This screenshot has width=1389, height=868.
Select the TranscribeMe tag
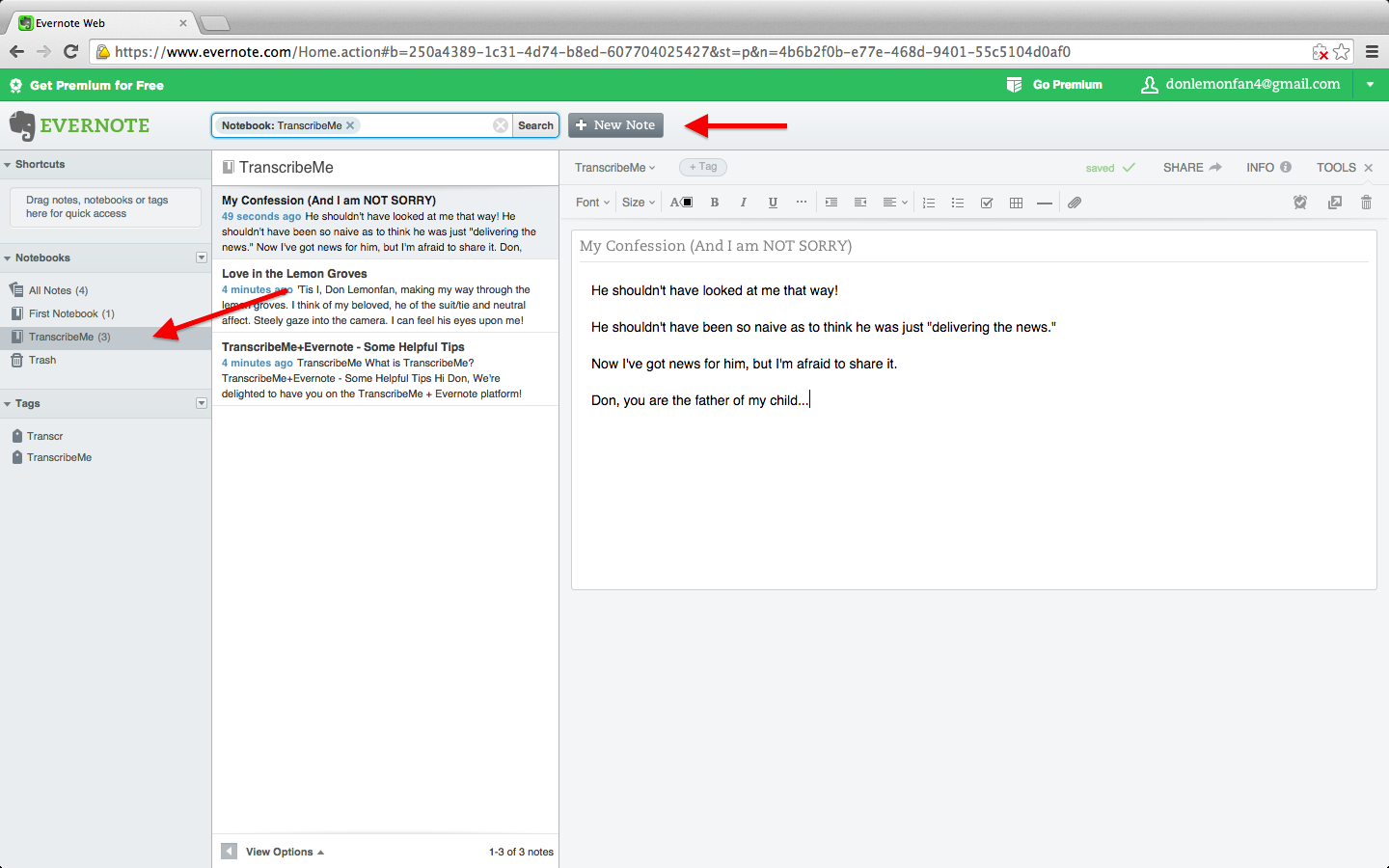click(x=52, y=457)
